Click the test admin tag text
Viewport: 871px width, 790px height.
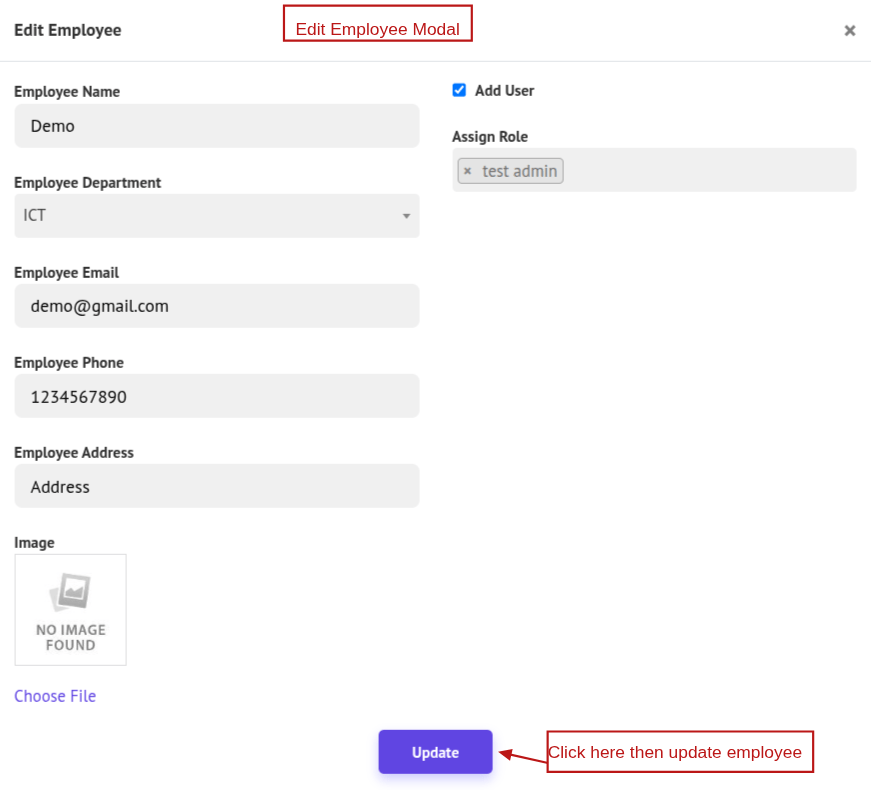519,171
